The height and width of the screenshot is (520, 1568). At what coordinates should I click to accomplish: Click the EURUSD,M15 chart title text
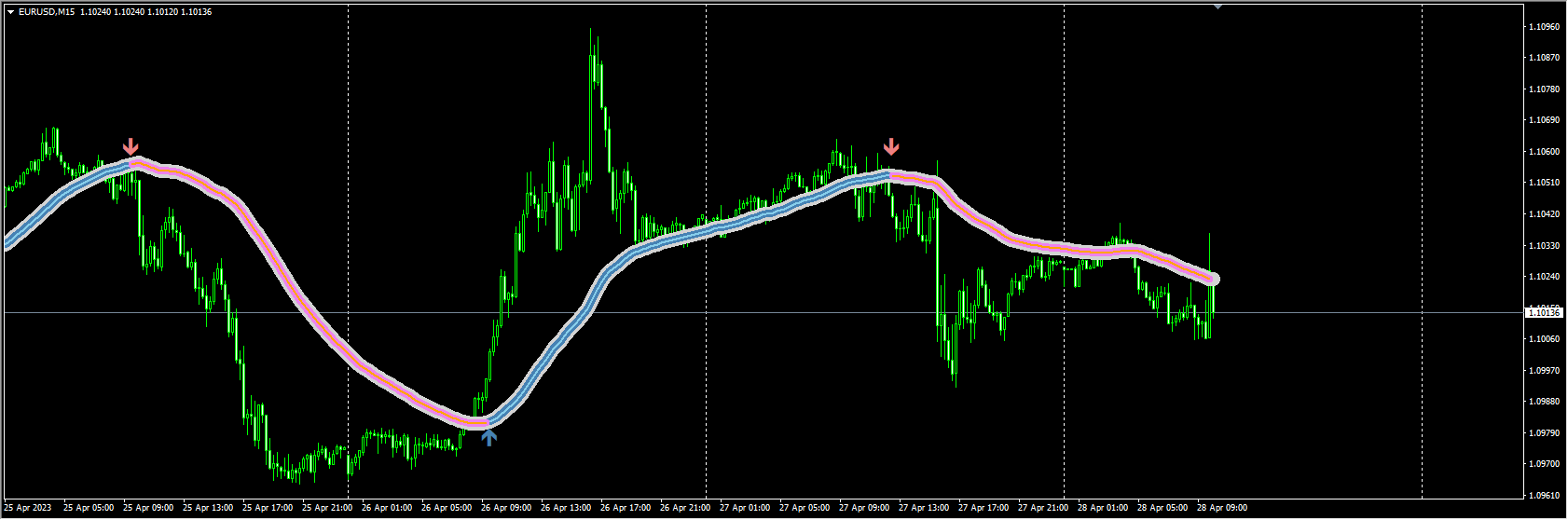47,12
